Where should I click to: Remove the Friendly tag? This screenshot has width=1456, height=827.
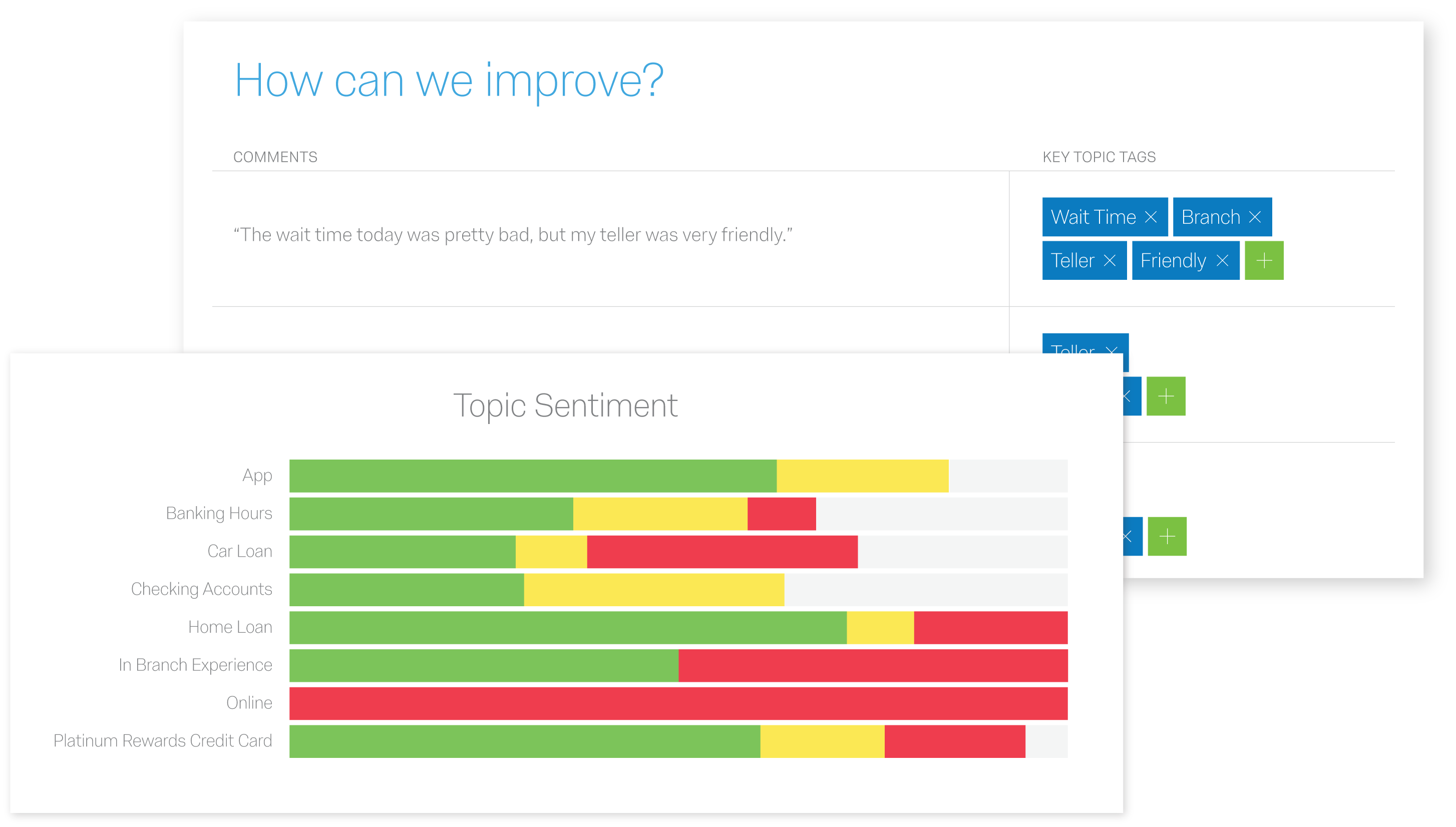(1223, 260)
